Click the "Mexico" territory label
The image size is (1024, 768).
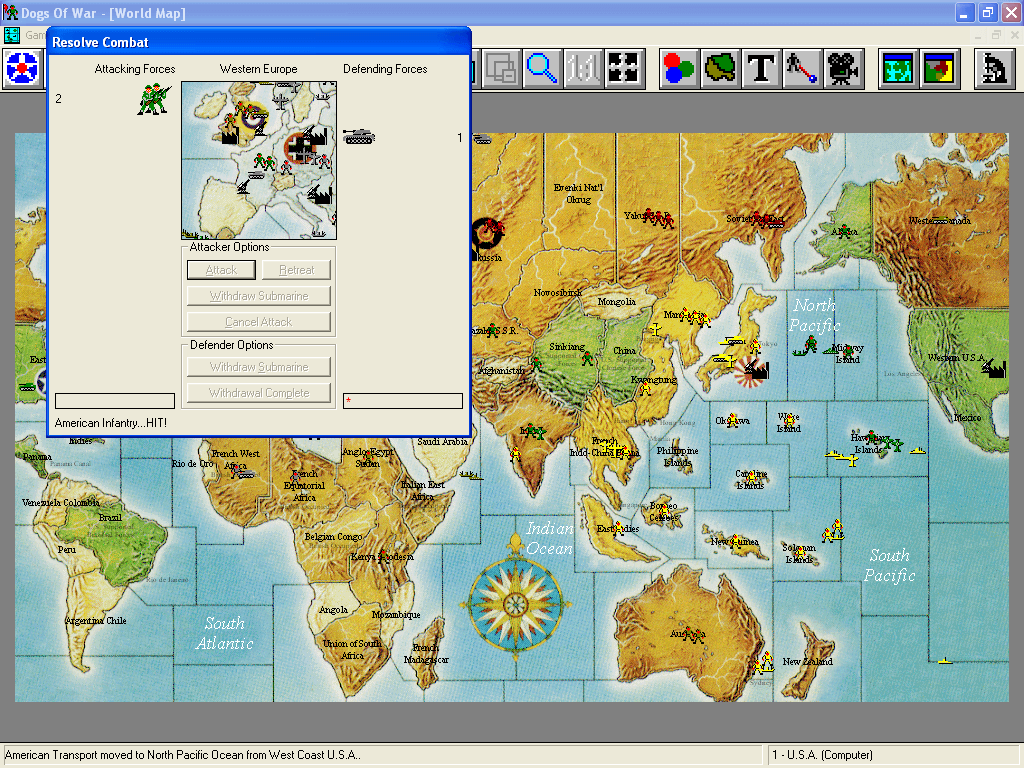[967, 417]
